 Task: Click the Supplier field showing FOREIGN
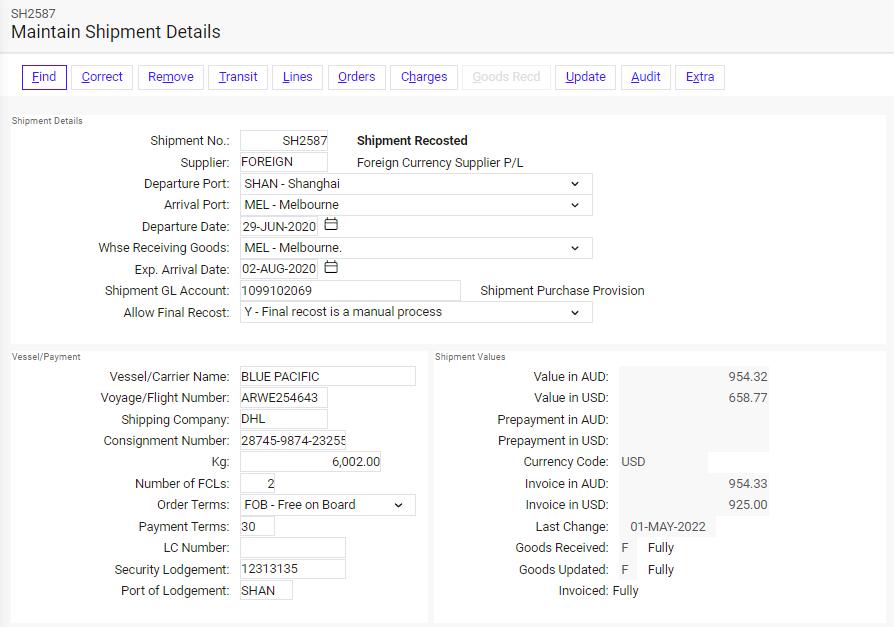coord(283,161)
